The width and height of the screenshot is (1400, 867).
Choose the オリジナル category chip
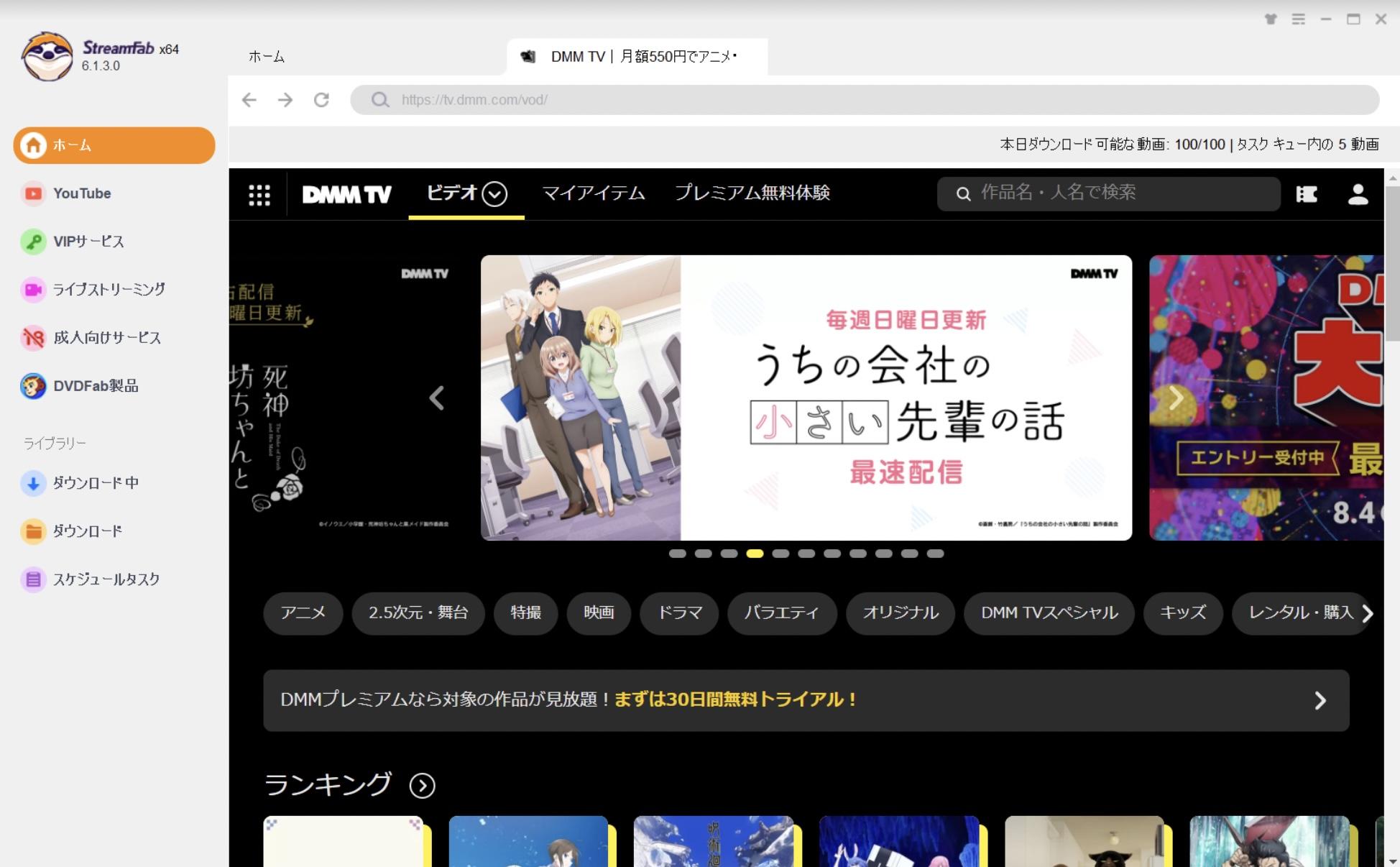click(x=901, y=613)
